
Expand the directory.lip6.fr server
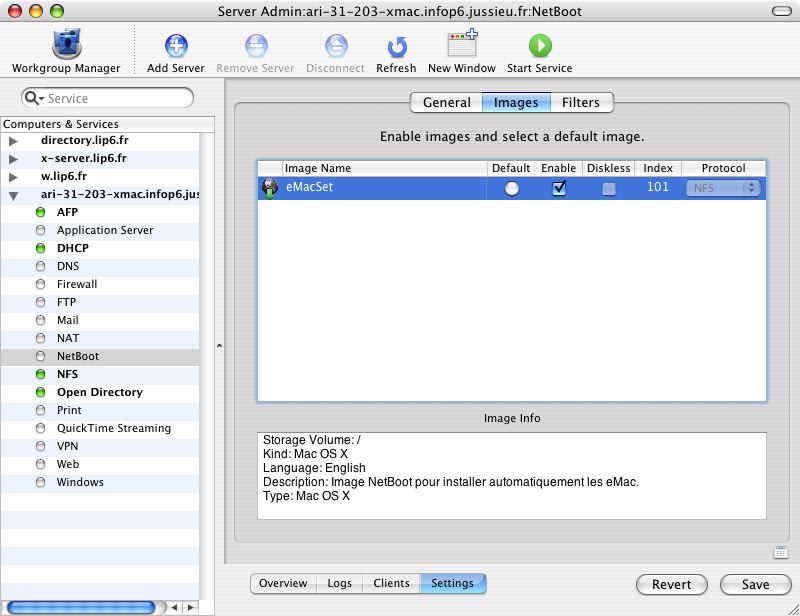[13, 141]
